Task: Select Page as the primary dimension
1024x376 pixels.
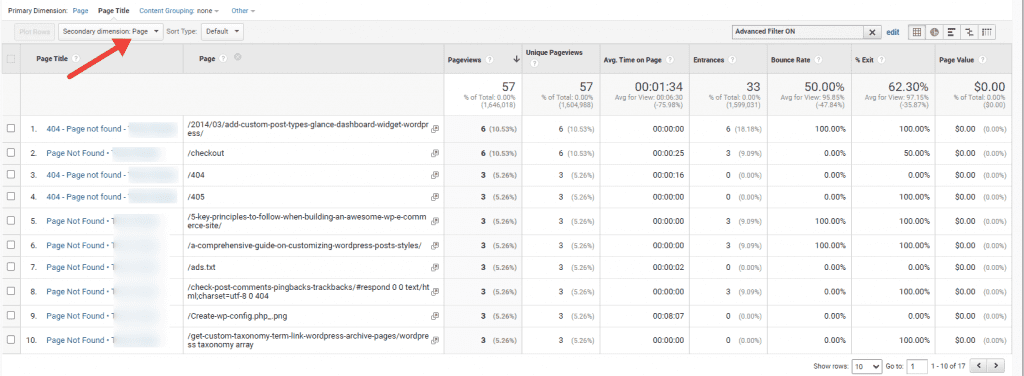Action: pyautogui.click(x=80, y=11)
